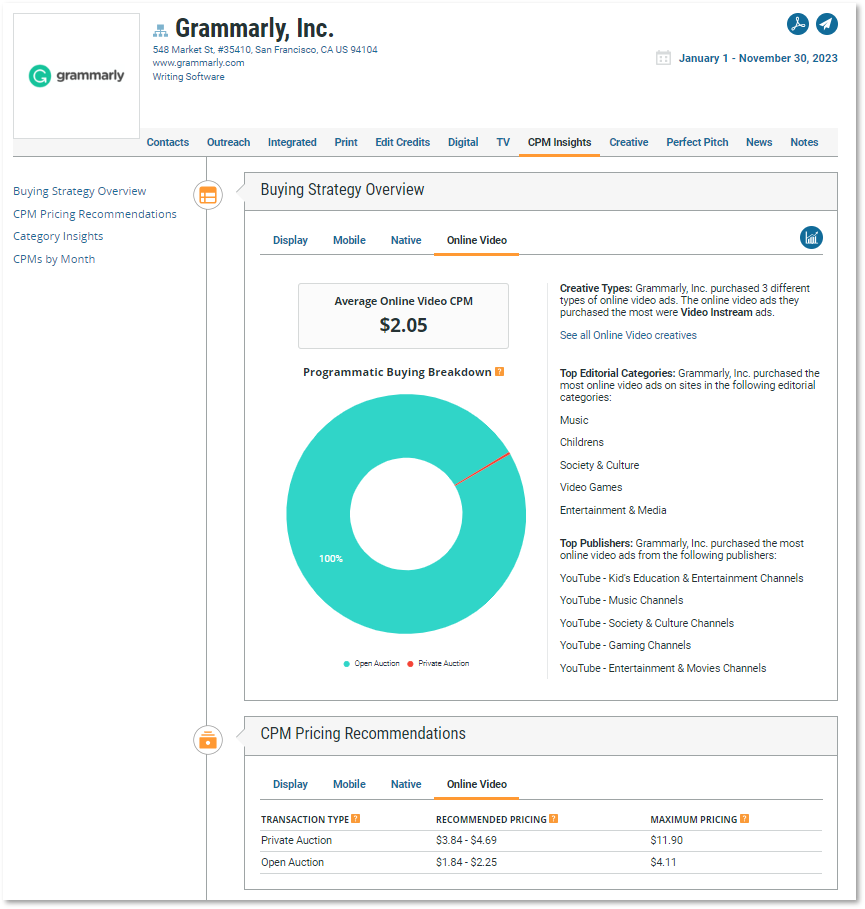
Task: Jump to Buying Strategy Overview sidebar link
Action: pos(79,191)
